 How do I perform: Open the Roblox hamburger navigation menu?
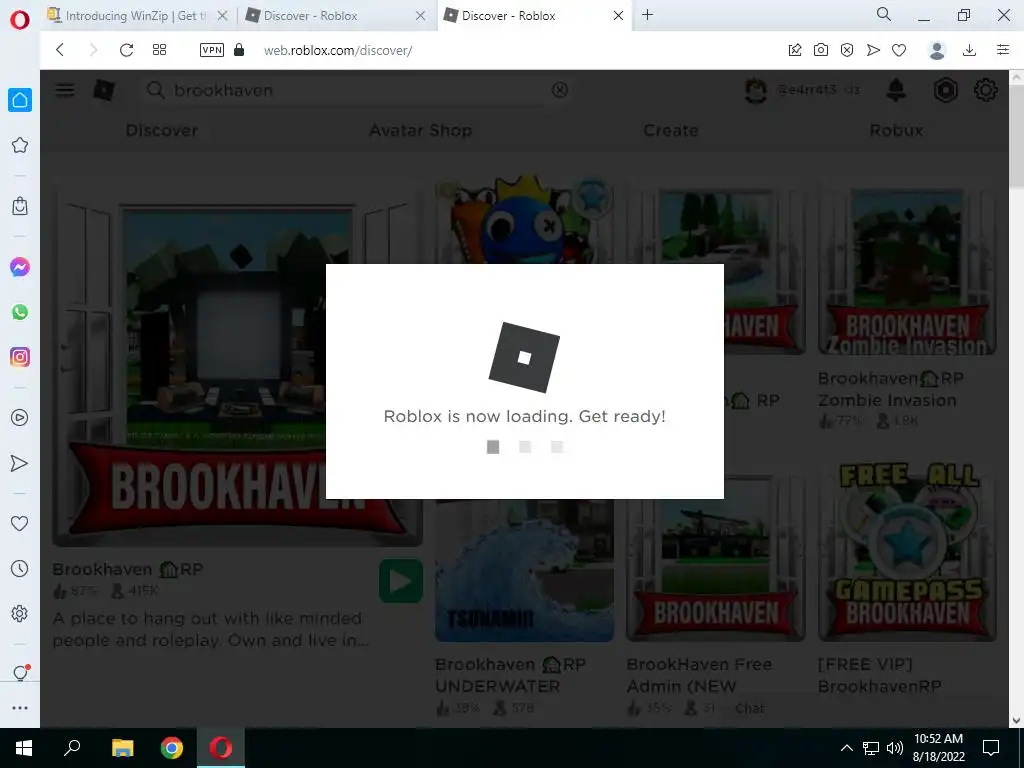tap(64, 90)
